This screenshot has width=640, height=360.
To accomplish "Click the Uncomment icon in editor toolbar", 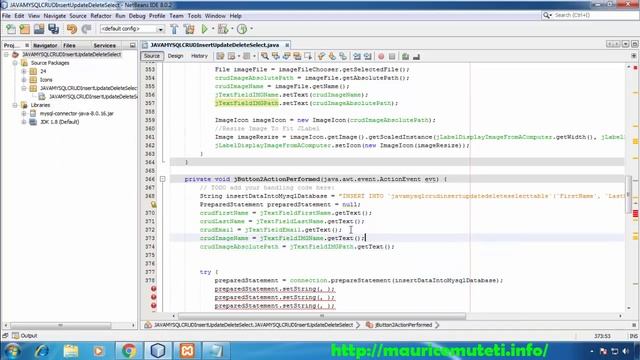I will (x=416, y=56).
